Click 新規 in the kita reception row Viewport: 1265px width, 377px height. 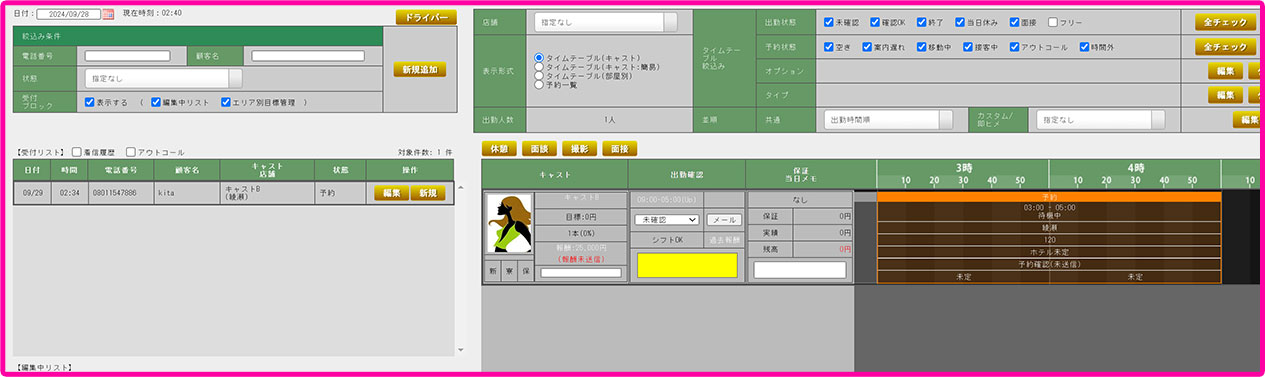pos(428,193)
